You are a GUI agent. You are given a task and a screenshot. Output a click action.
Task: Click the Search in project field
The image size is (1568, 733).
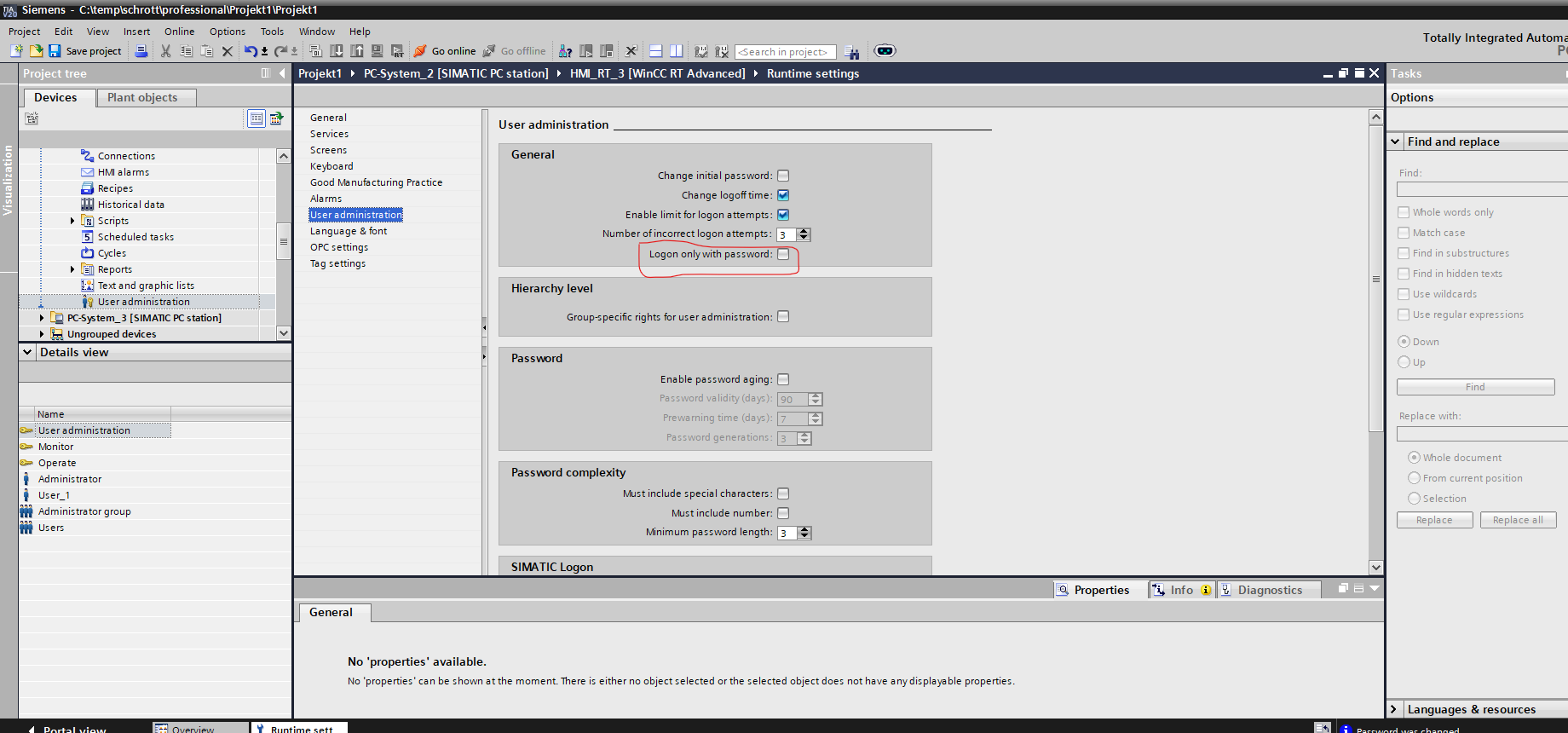click(786, 52)
